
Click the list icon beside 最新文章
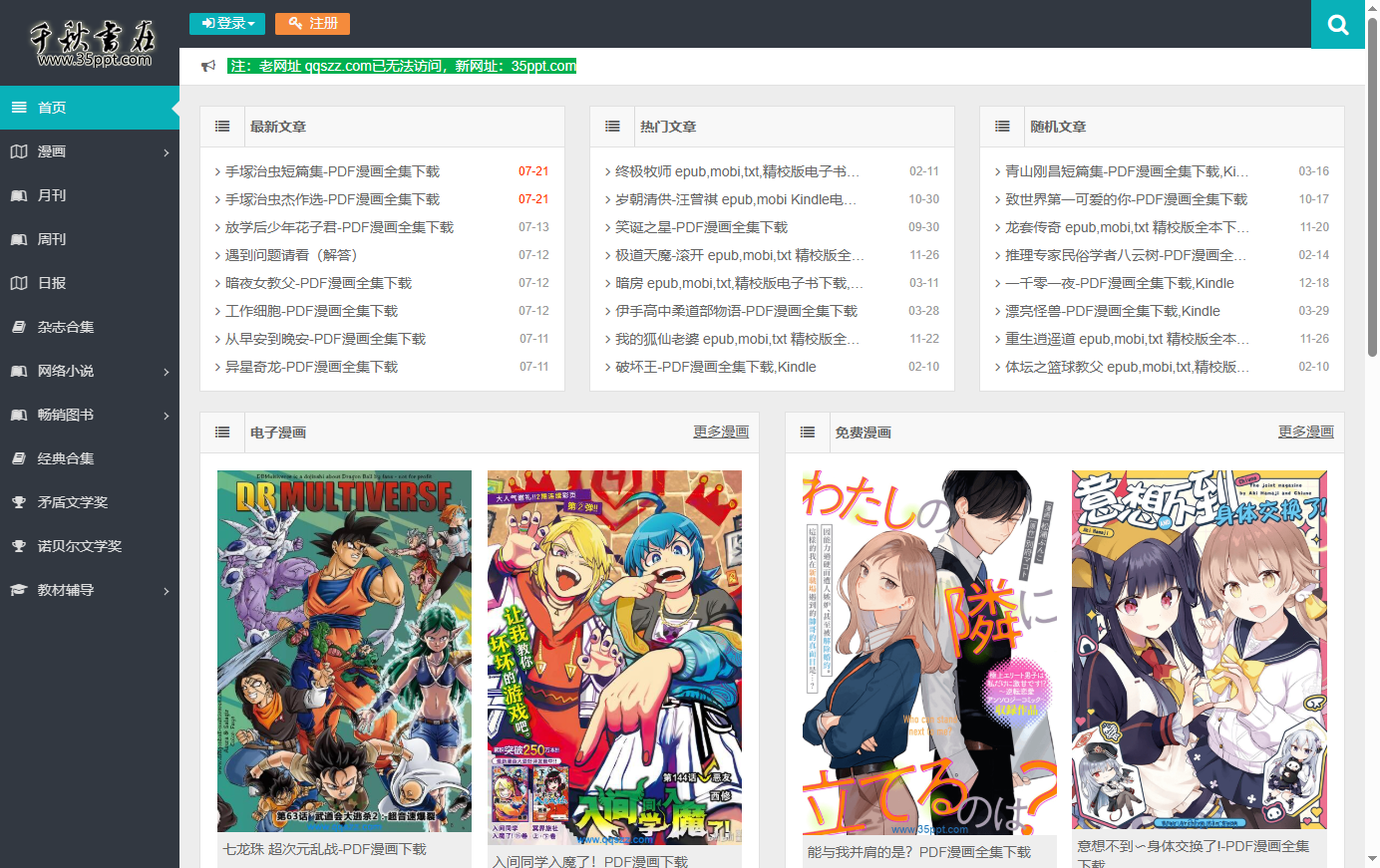tap(222, 127)
